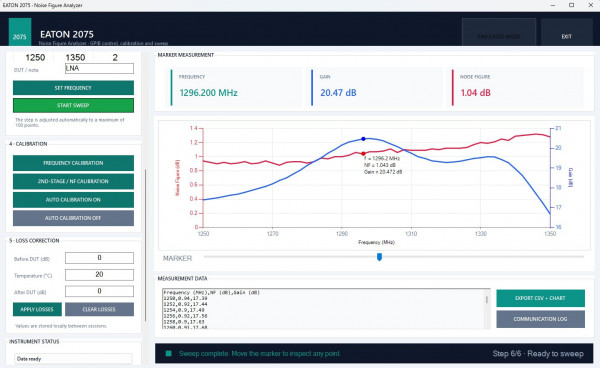The width and height of the screenshot is (600, 368).
Task: Start the sweep with START SWEEP
Action: pyautogui.click(x=73, y=105)
